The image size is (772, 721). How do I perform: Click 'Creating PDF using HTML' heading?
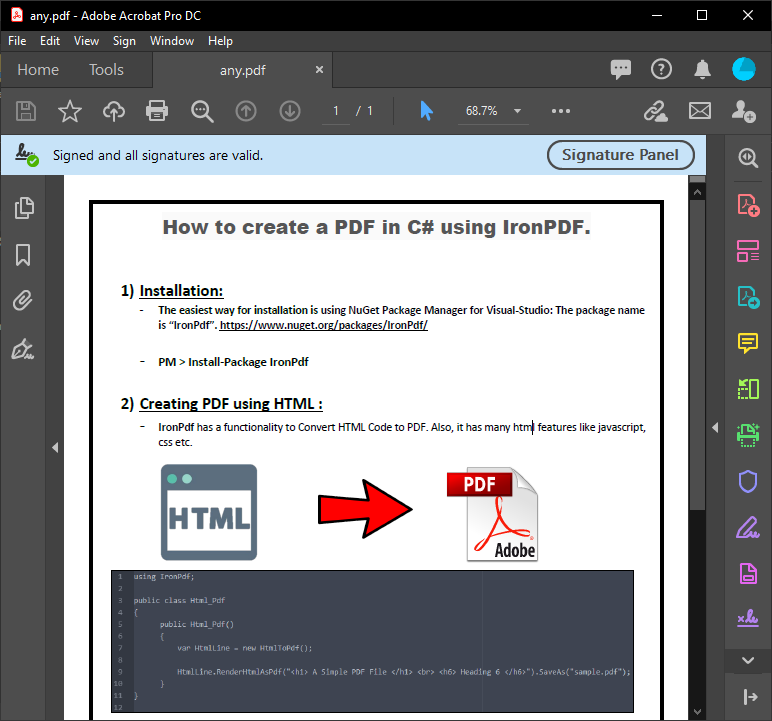pos(231,404)
